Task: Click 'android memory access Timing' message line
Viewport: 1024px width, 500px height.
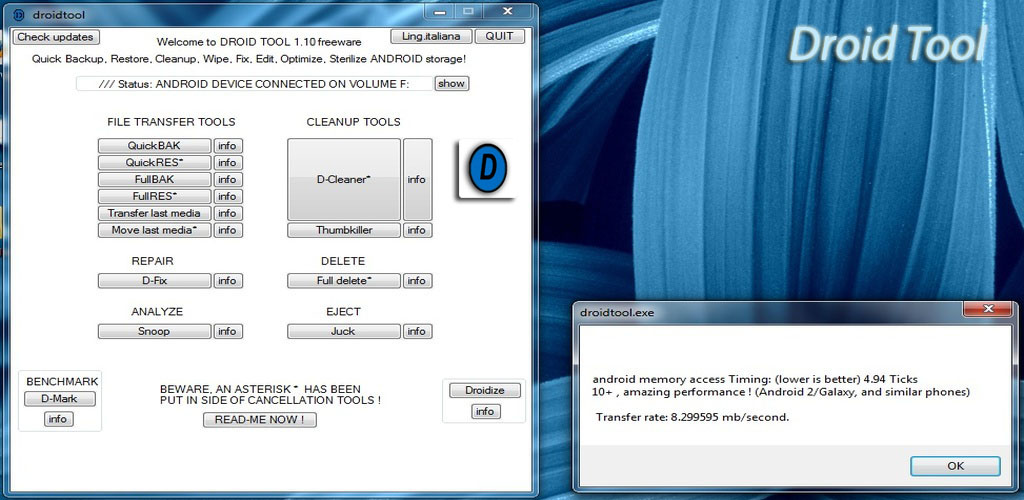Action: pyautogui.click(x=755, y=379)
